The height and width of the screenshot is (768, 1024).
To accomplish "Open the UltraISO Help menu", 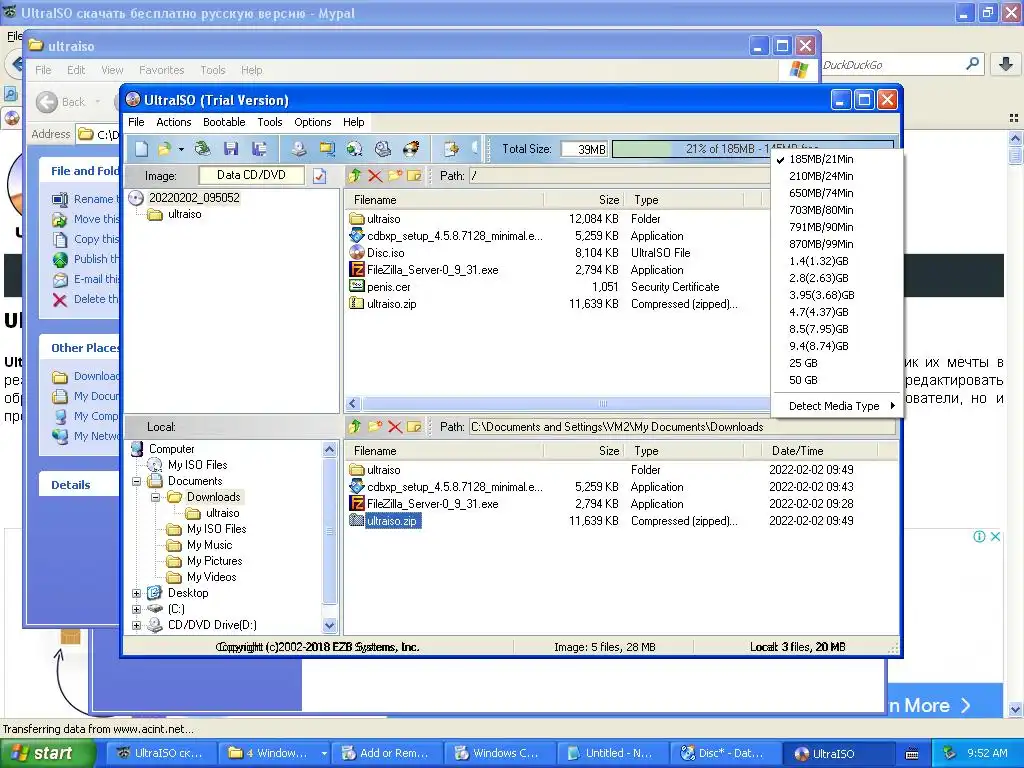I will [353, 122].
